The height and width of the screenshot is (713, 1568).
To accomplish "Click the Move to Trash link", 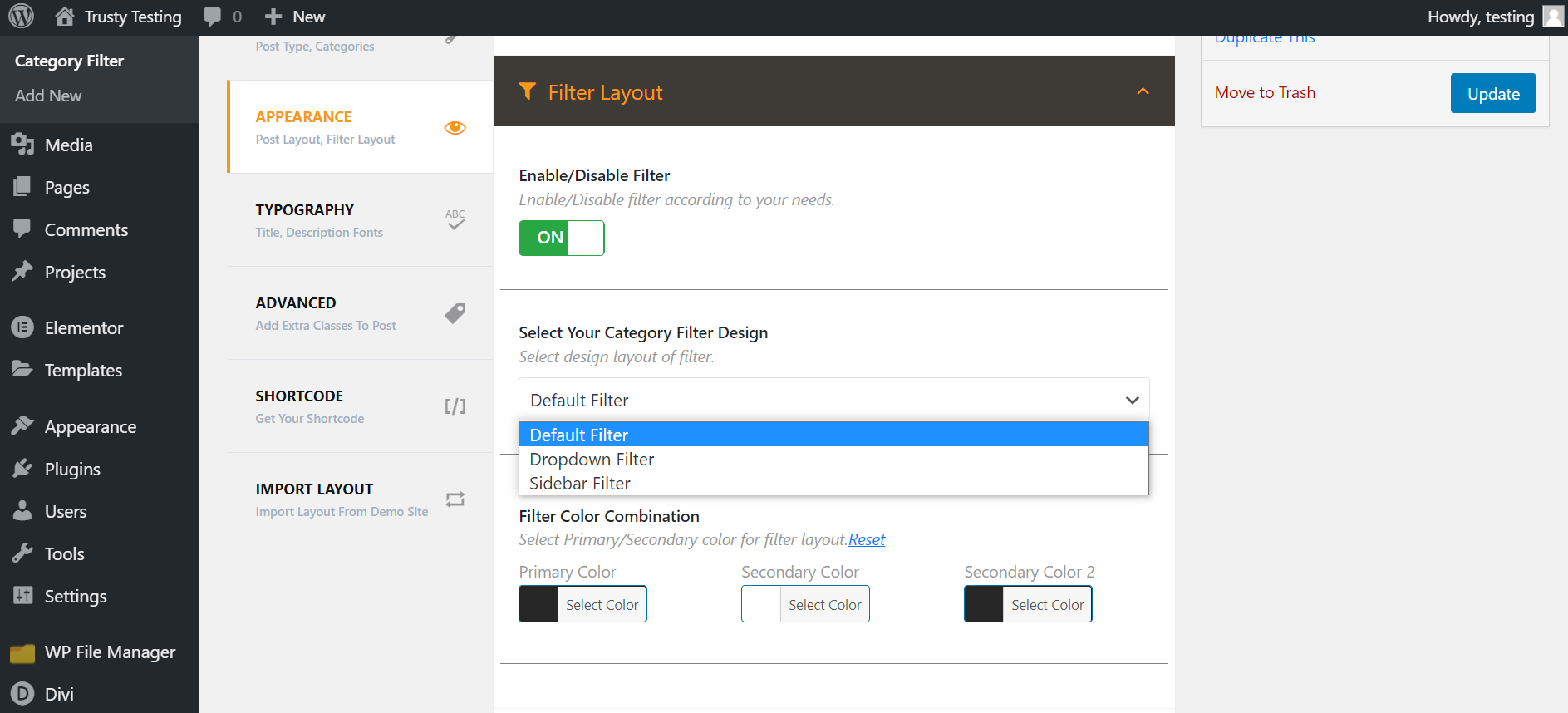I will coord(1265,93).
